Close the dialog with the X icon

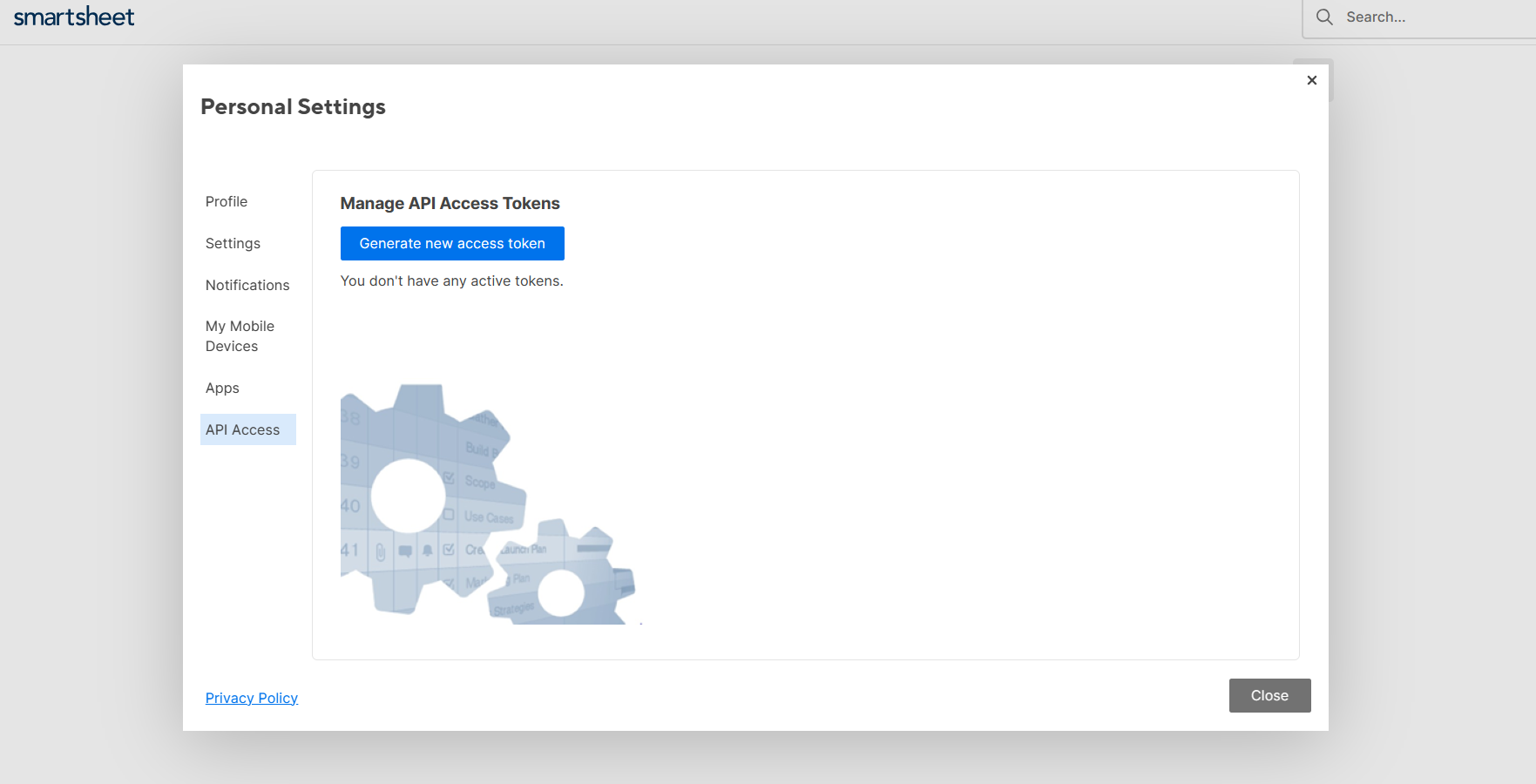pos(1311,80)
